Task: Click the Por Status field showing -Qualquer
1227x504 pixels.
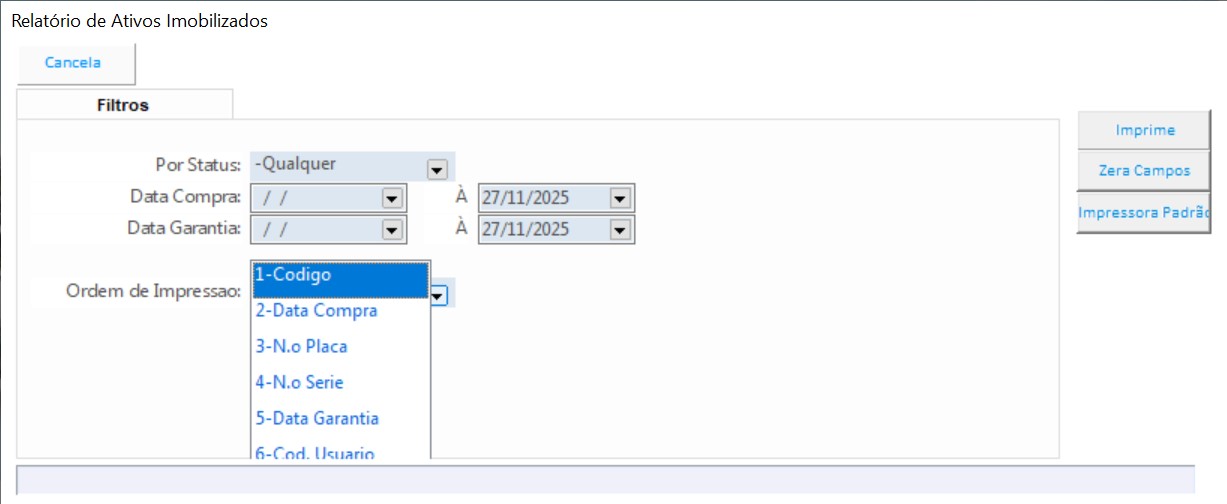Action: (337, 165)
